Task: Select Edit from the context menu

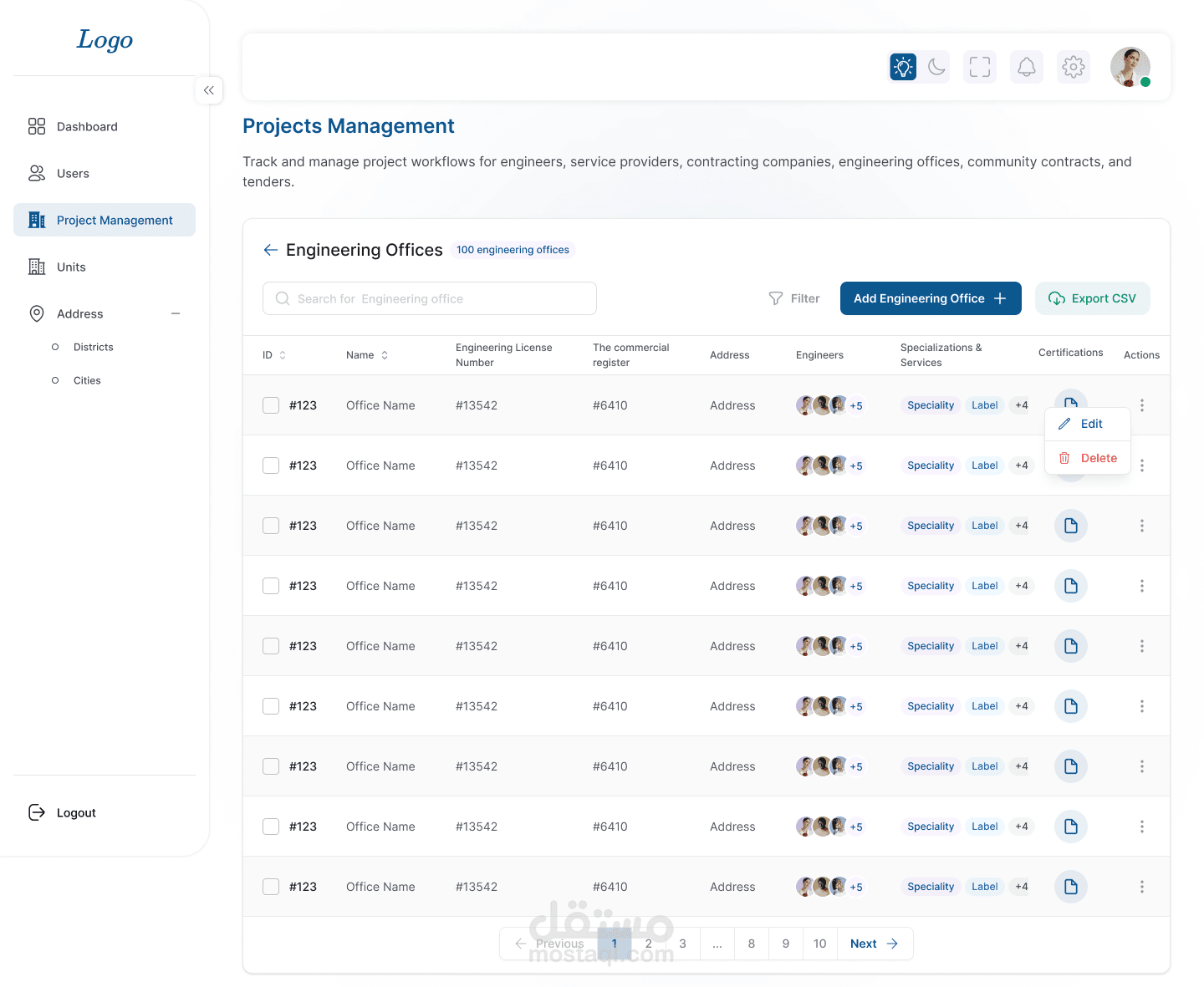Action: click(x=1088, y=424)
